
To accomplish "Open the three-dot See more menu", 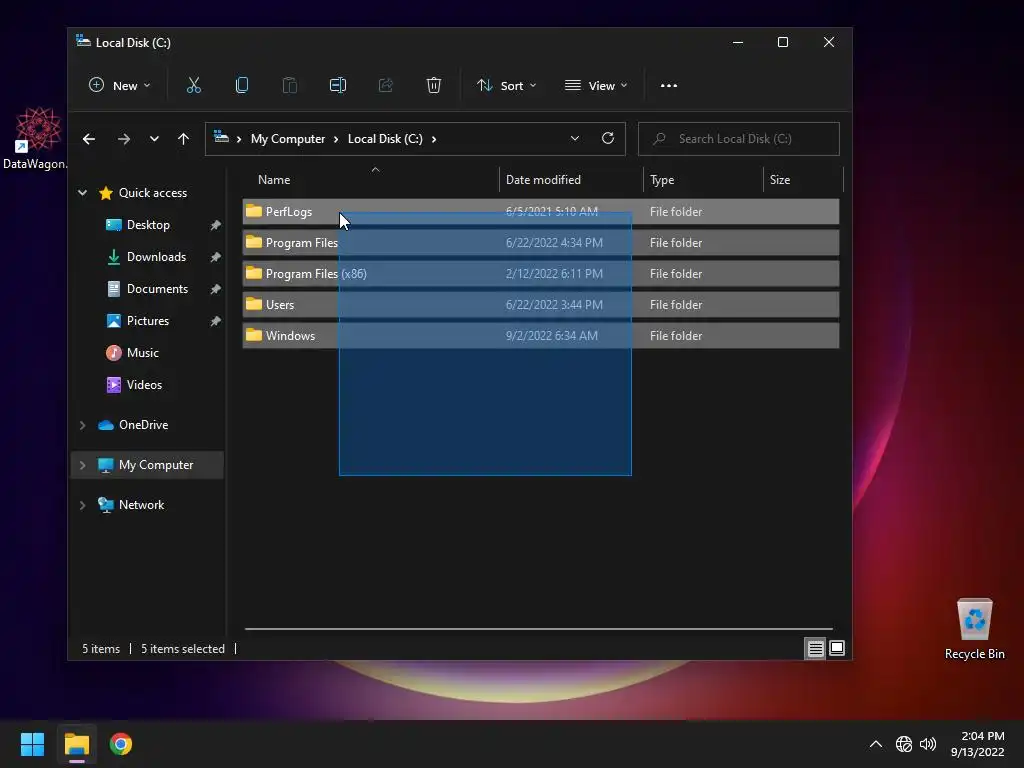I will click(669, 86).
